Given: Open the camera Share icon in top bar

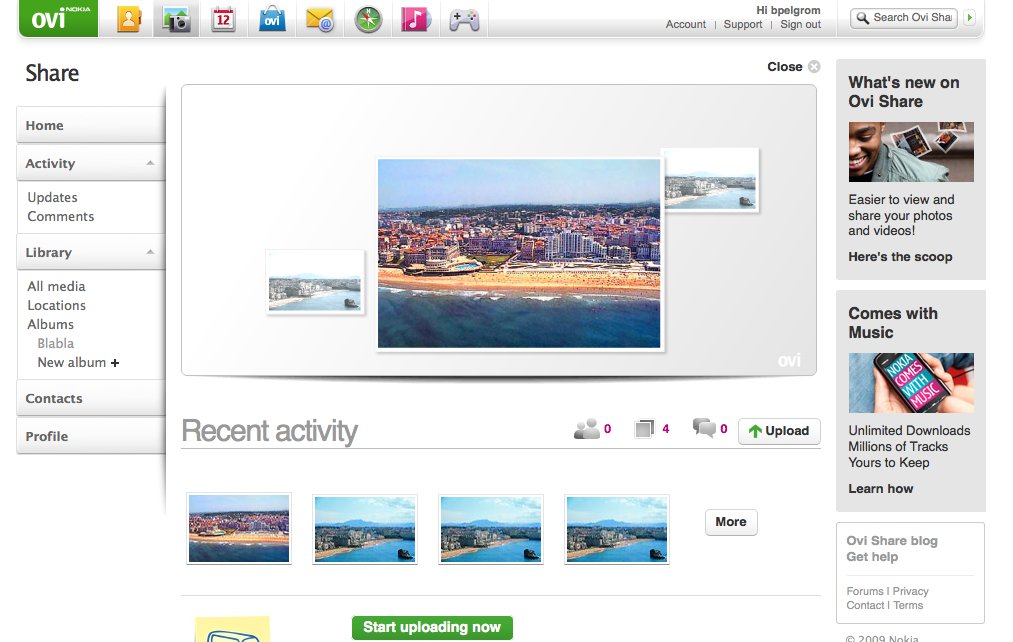Looking at the screenshot, I should point(177,19).
